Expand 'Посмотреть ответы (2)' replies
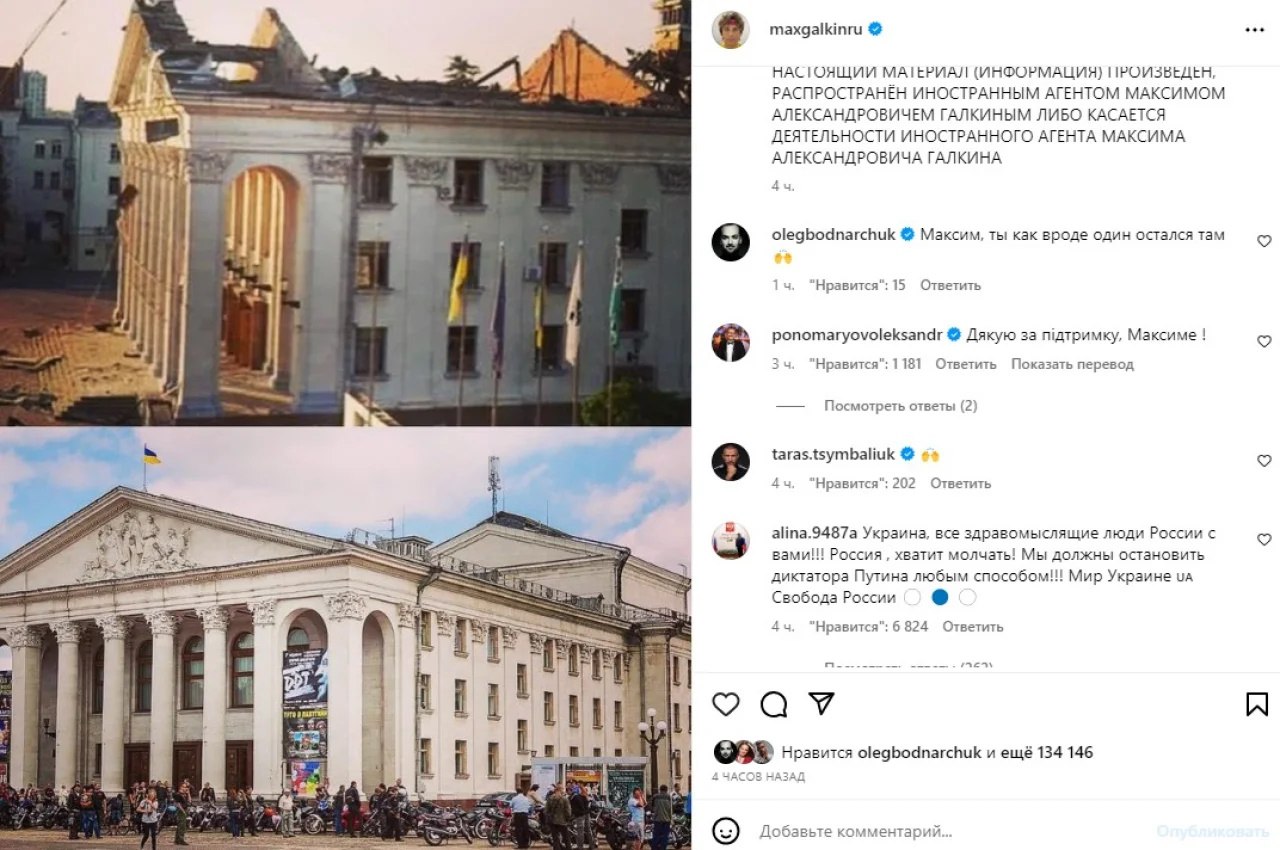 900,406
